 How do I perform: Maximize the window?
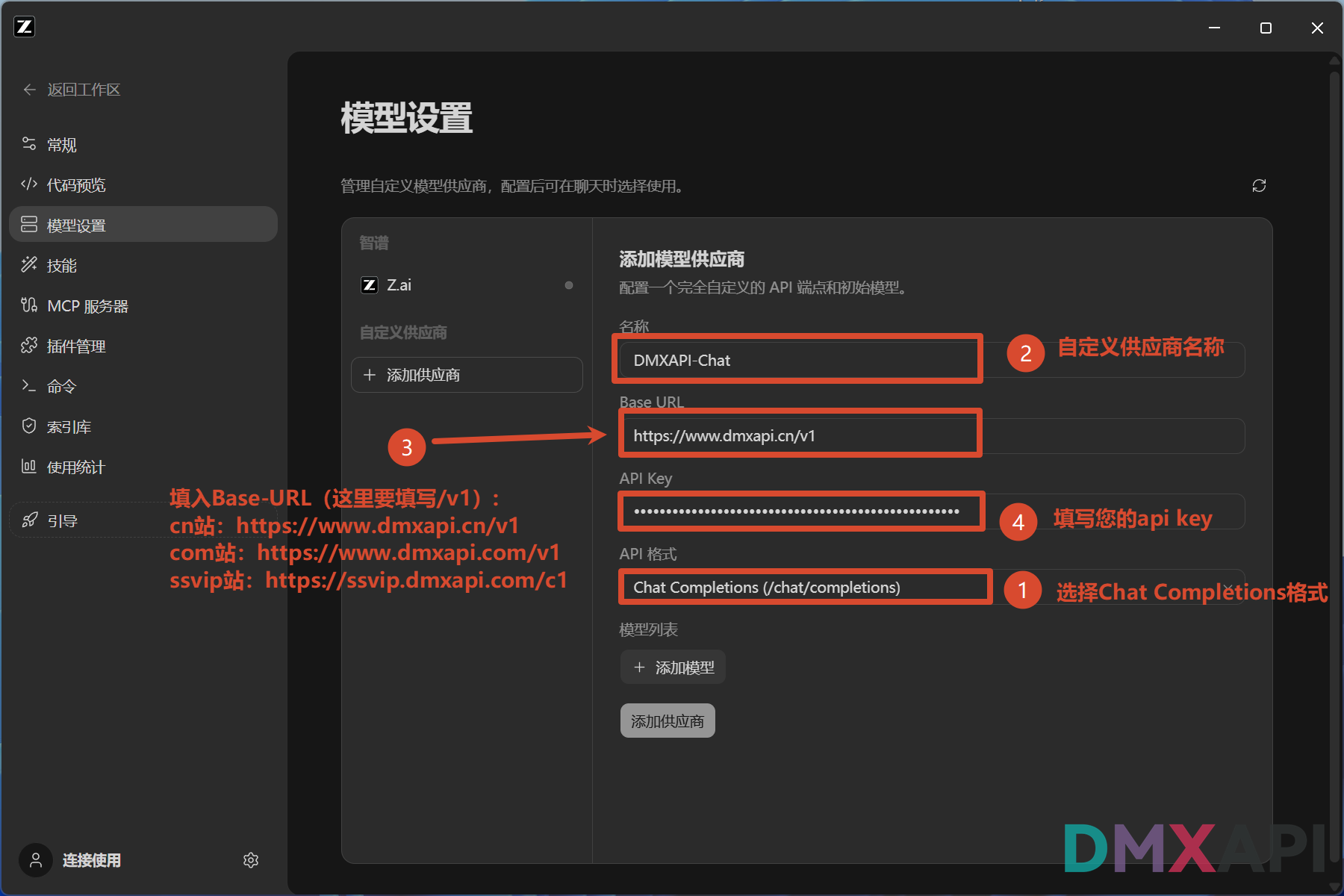(x=1266, y=28)
